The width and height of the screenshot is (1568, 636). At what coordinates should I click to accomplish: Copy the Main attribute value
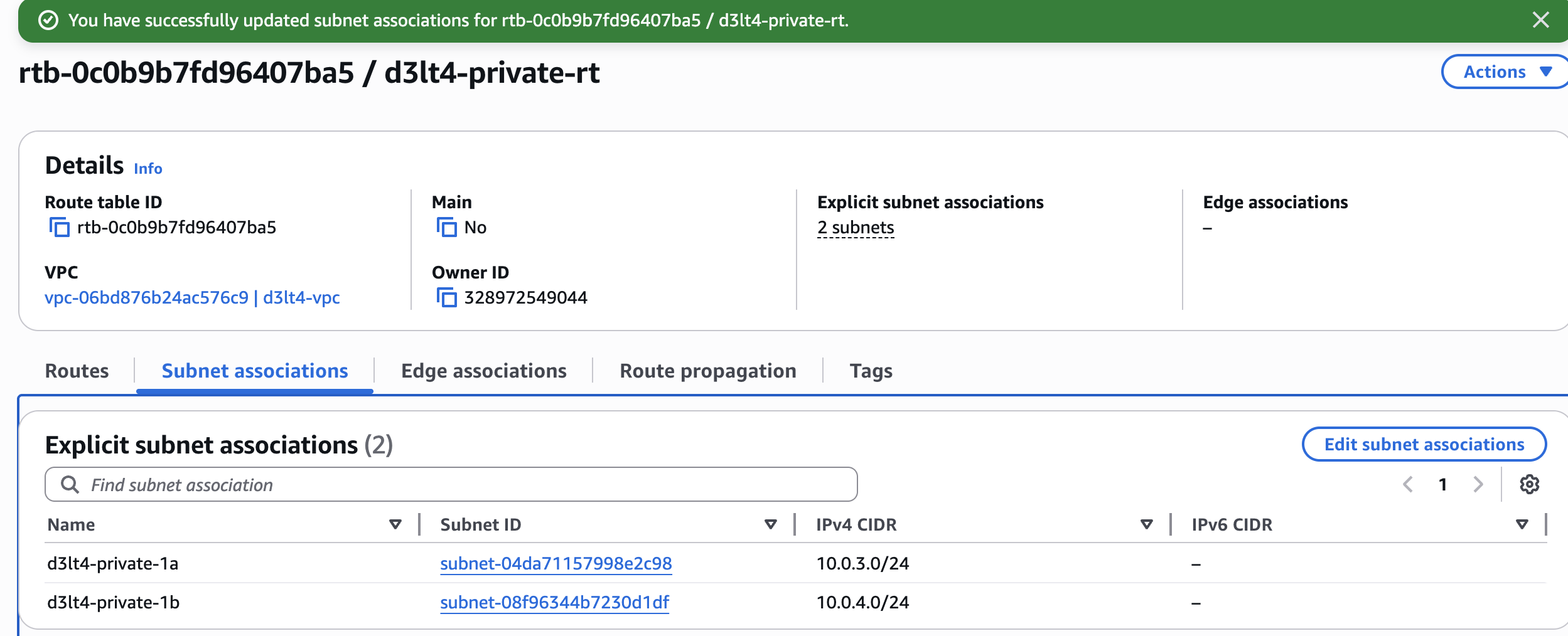click(x=447, y=228)
